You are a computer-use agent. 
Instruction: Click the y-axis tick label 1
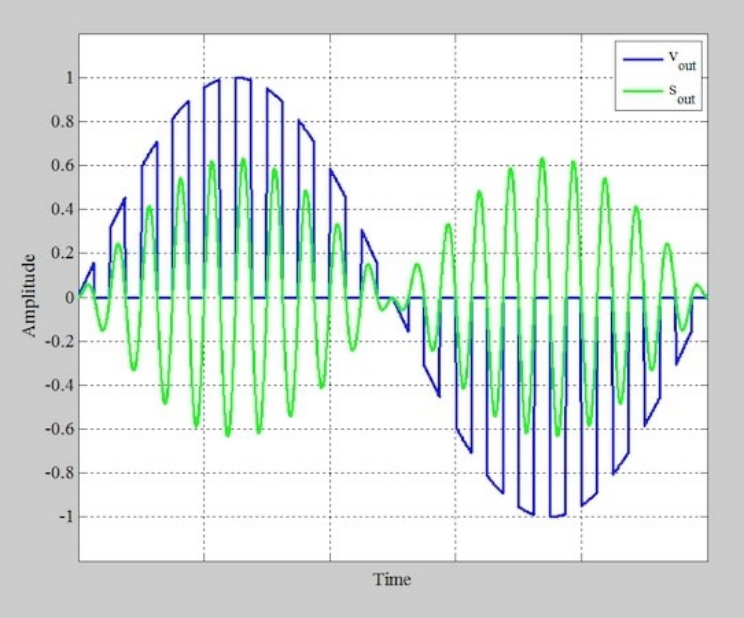pyautogui.click(x=70, y=78)
